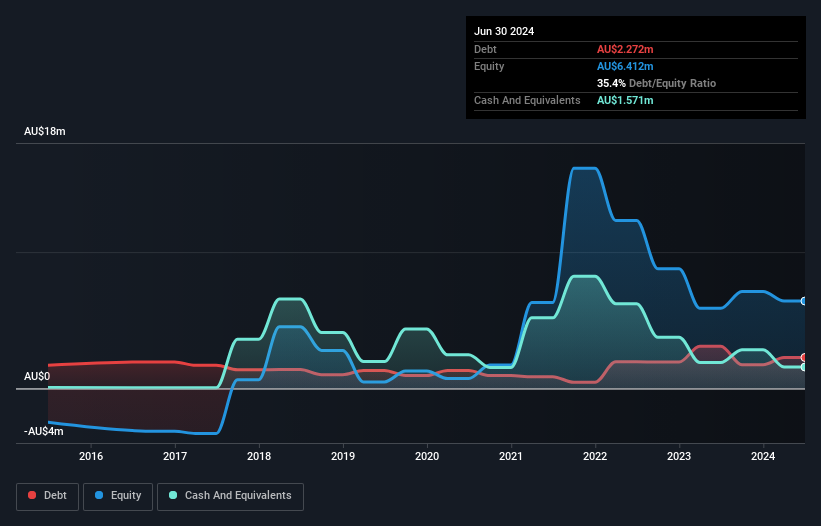Select the red Debt endpoint marker
This screenshot has height=526, width=821.
pyautogui.click(x=803, y=357)
